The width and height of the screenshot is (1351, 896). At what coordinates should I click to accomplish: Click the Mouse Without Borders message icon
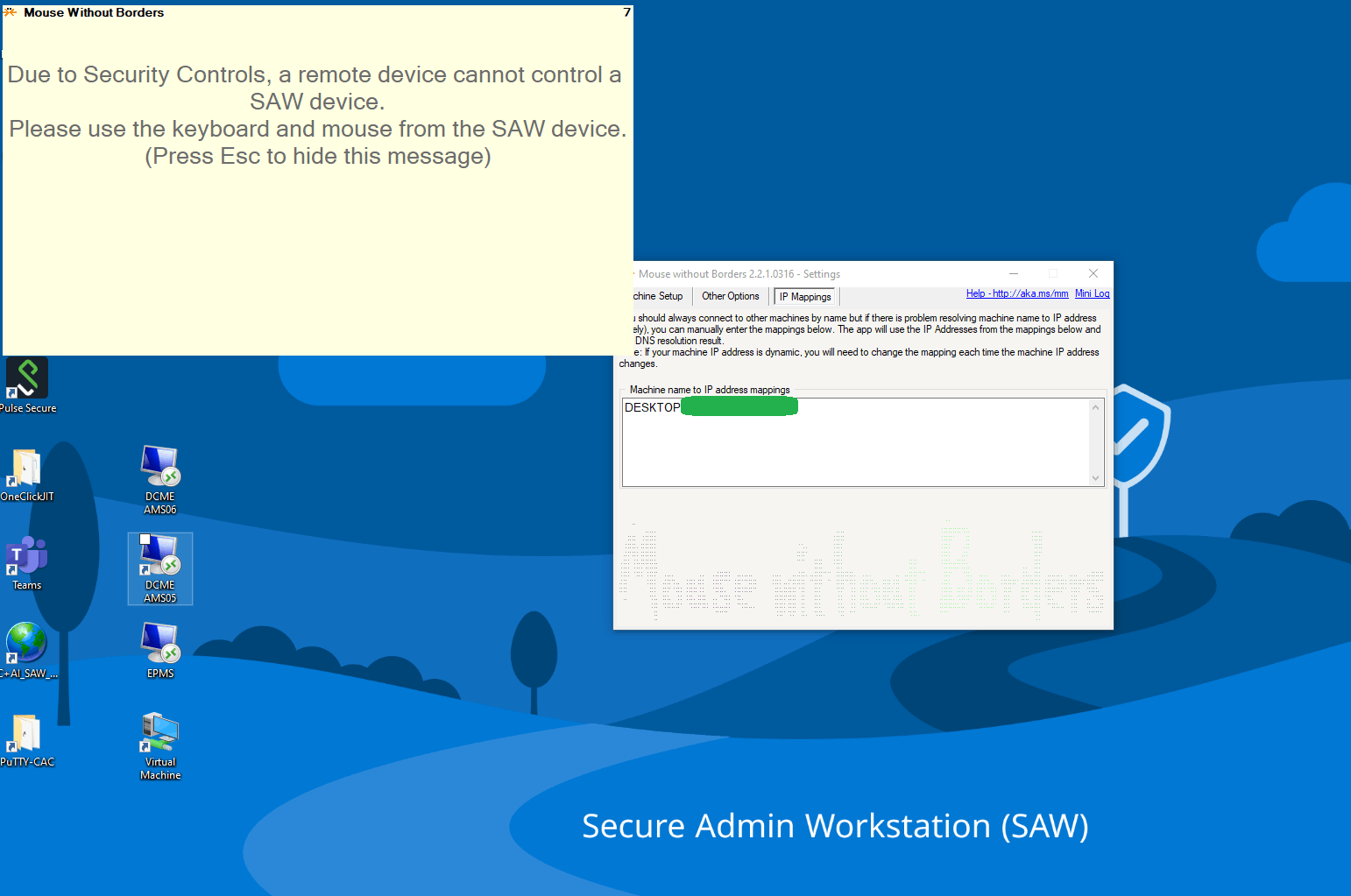pyautogui.click(x=11, y=12)
